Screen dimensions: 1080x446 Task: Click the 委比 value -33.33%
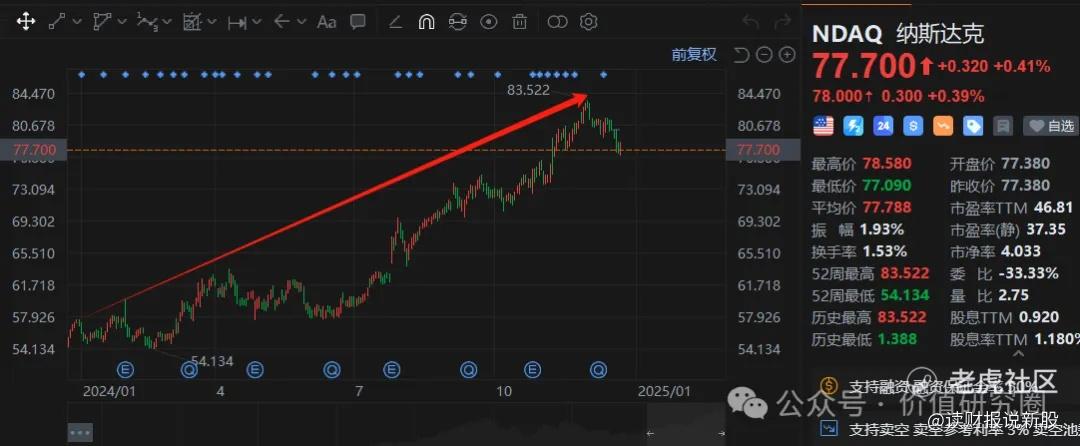pos(1030,273)
